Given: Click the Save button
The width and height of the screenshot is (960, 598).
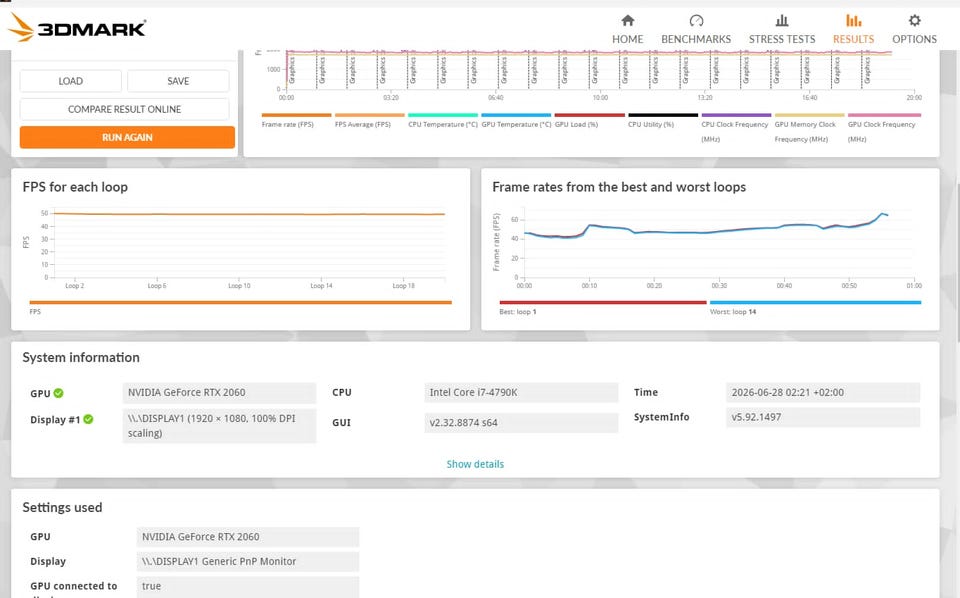Looking at the screenshot, I should tap(178, 81).
